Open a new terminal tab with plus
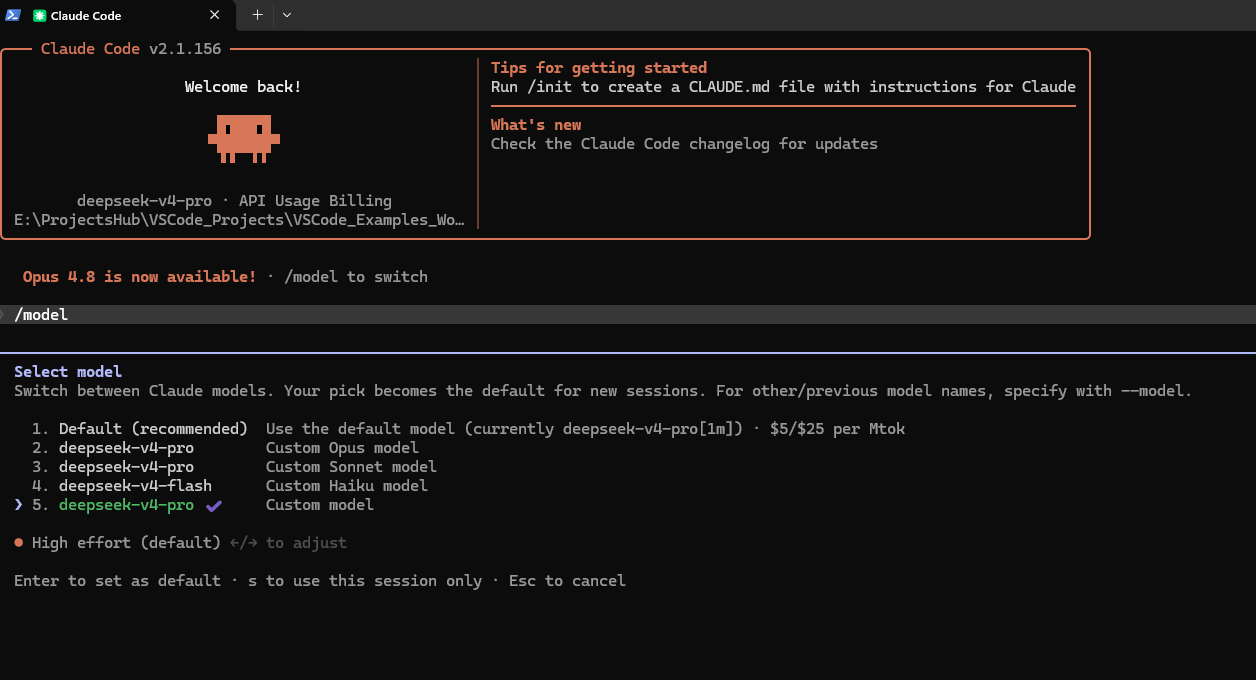The height and width of the screenshot is (680, 1256). point(257,15)
